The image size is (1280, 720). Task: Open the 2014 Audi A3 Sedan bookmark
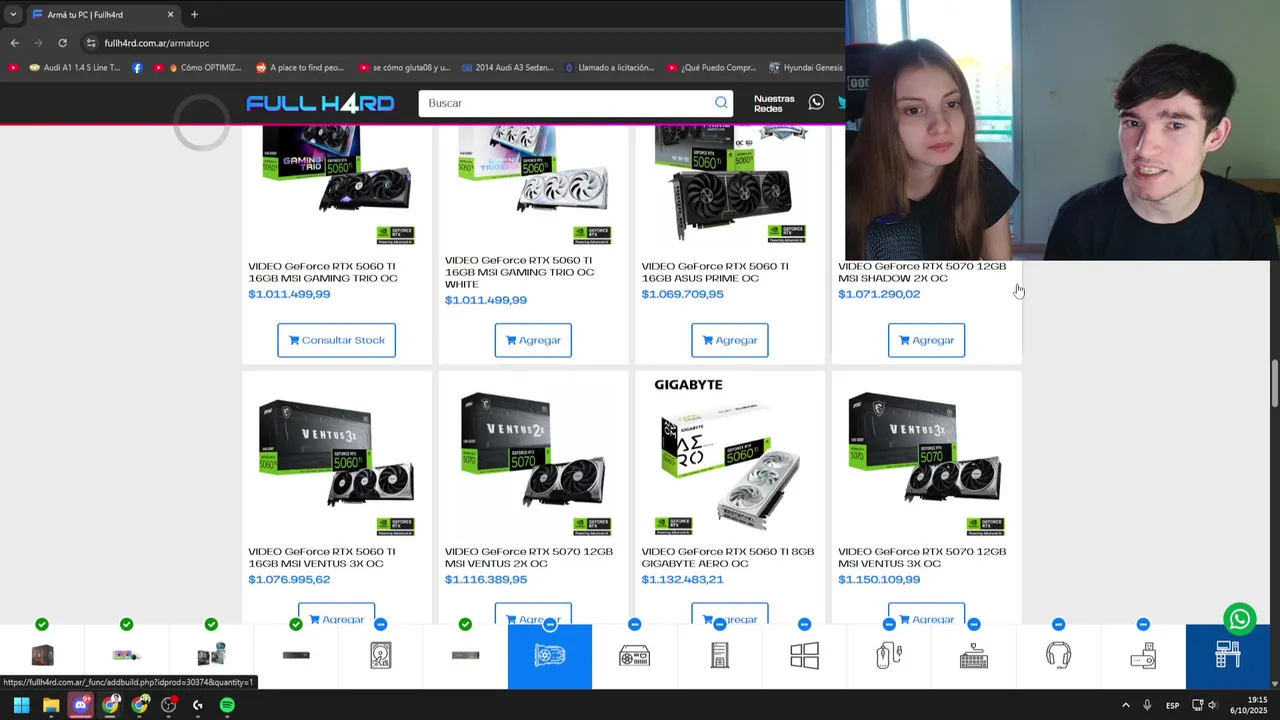click(x=507, y=68)
